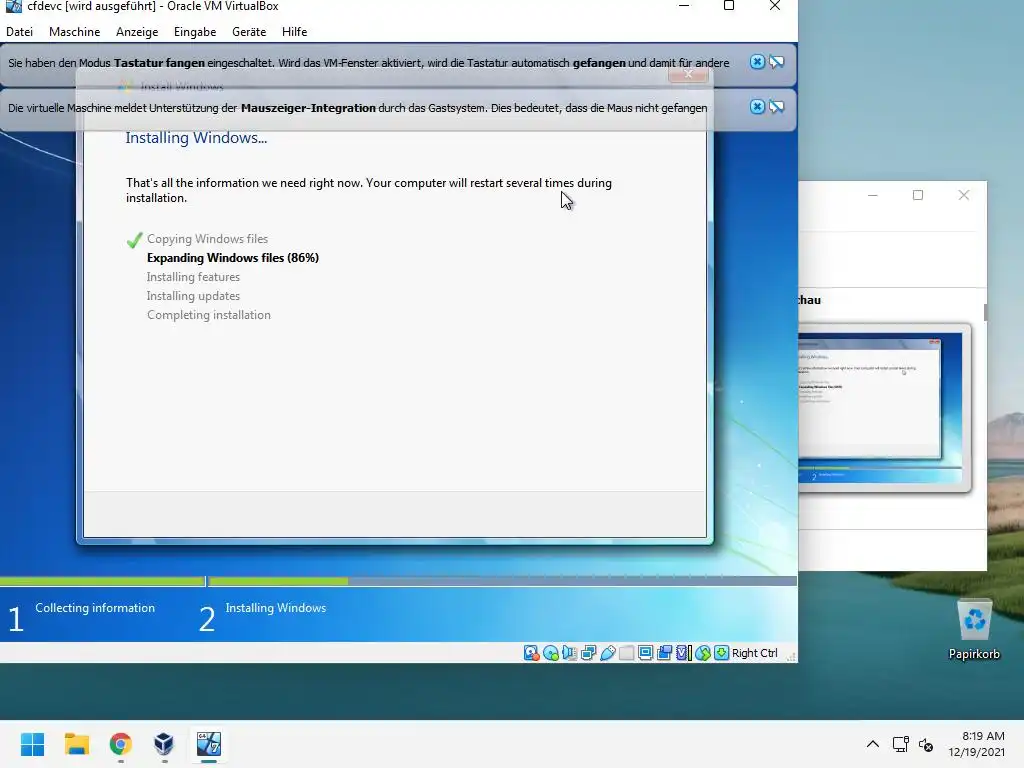Expand hidden system tray icons chevron
This screenshot has width=1024, height=768.
click(872, 744)
